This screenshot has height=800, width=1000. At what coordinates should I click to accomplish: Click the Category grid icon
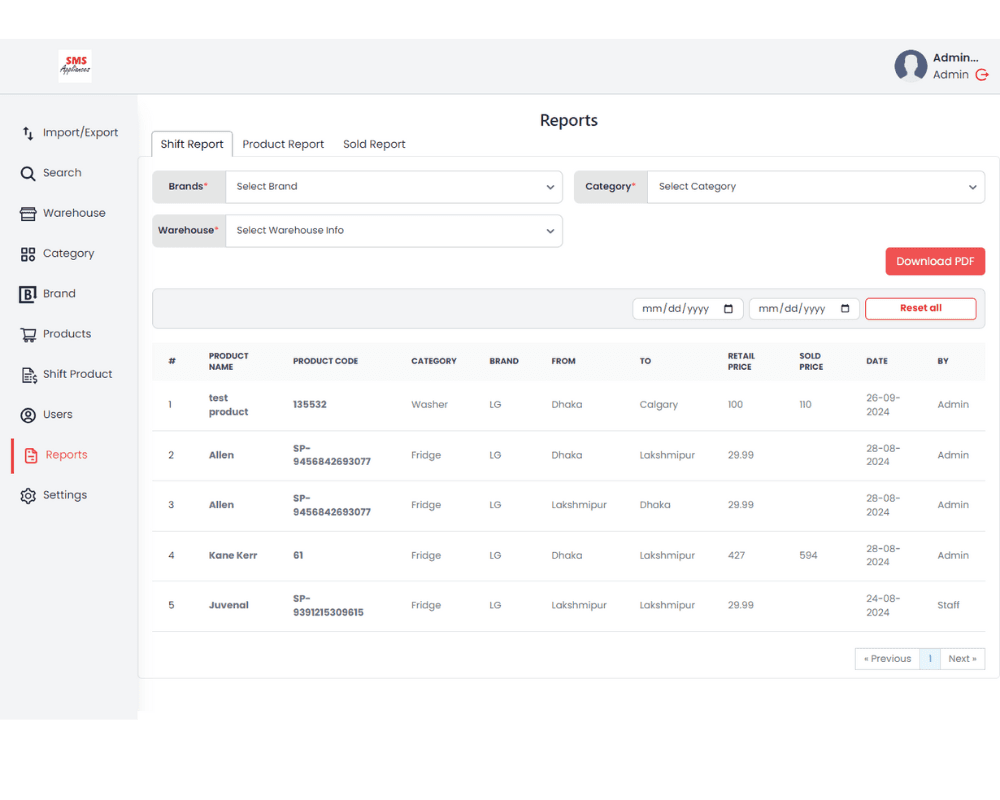(28, 255)
